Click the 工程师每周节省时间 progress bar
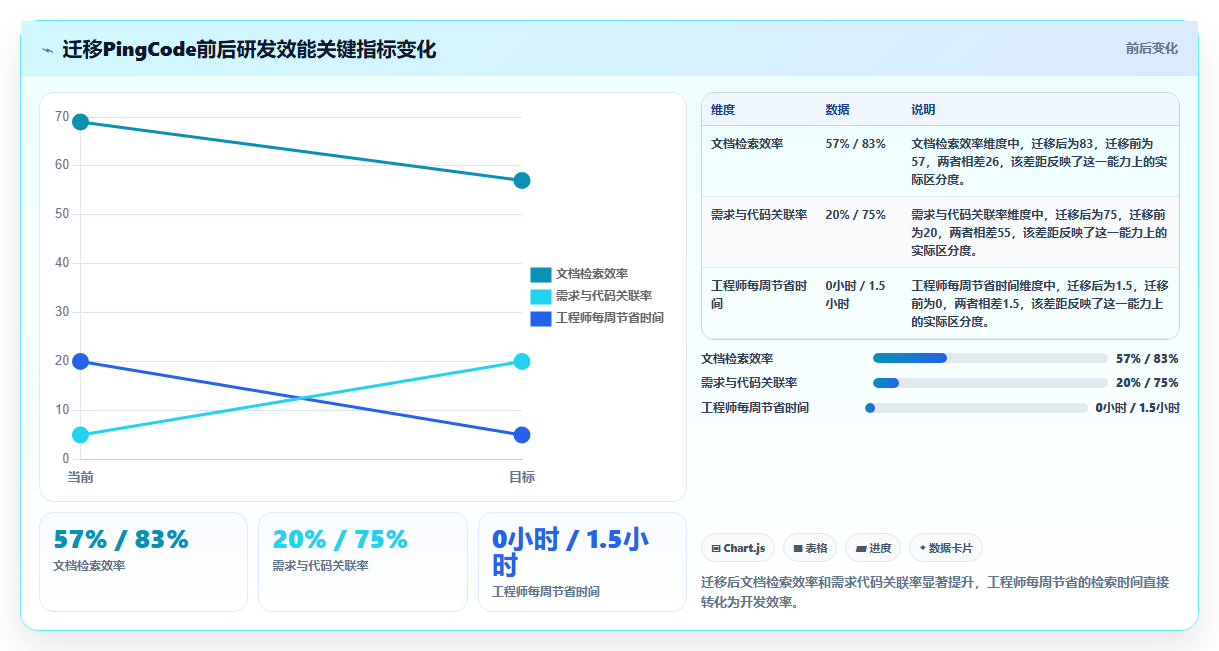 [x=976, y=408]
